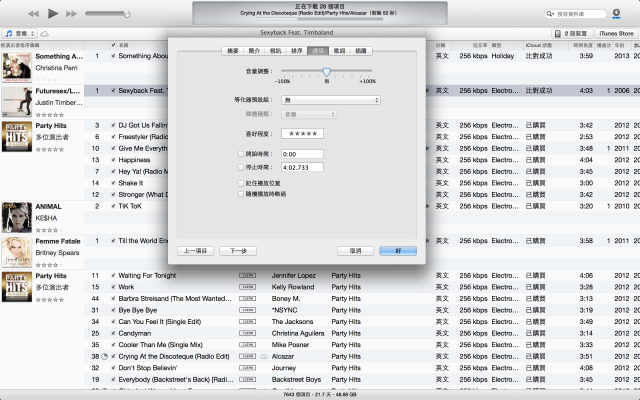Click the Christina Perri artist label
Viewport: 640px width, 400px height.
[56, 68]
